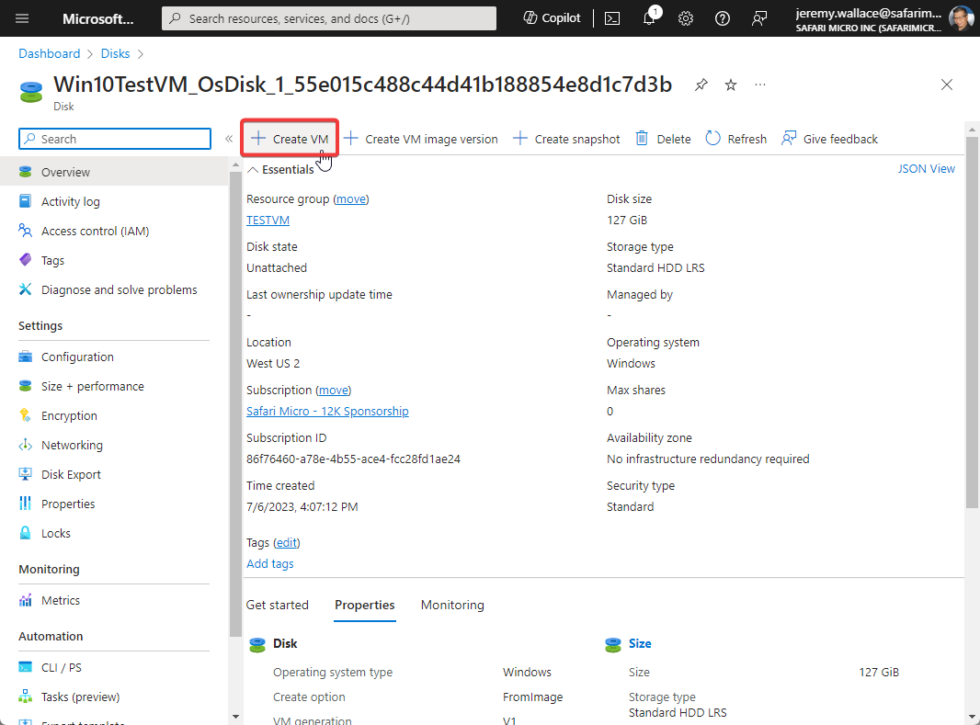Viewport: 980px width, 725px height.
Task: Pin the disk overview to dashboard
Action: point(700,85)
